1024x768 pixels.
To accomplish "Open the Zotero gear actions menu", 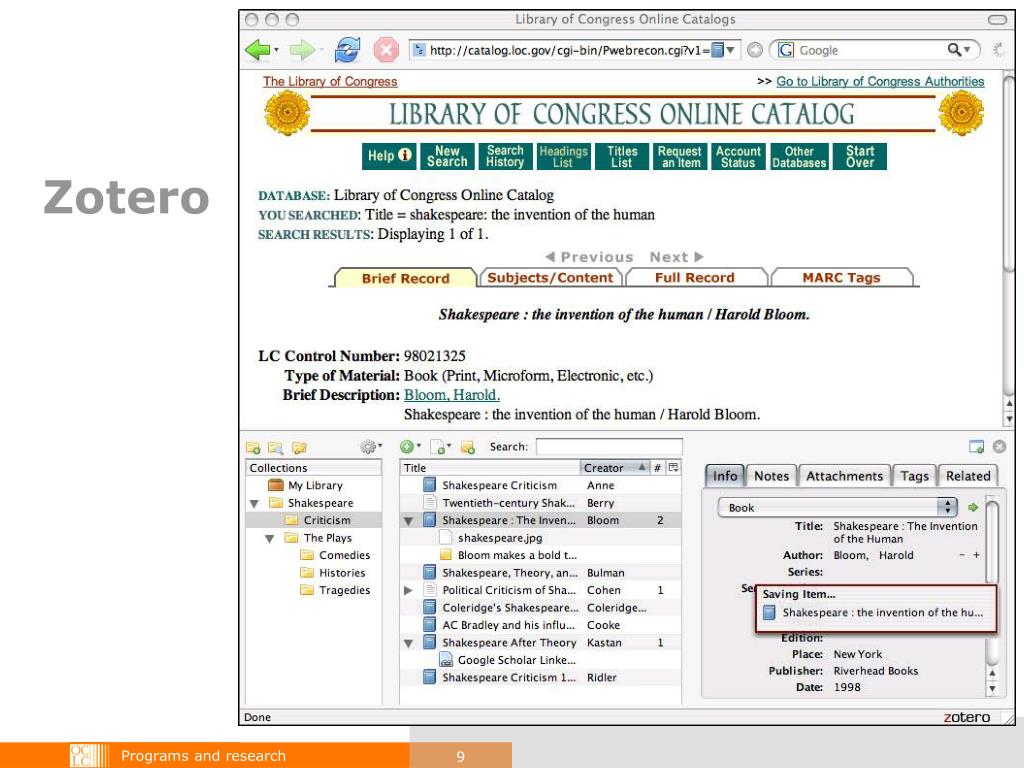I will coord(370,447).
